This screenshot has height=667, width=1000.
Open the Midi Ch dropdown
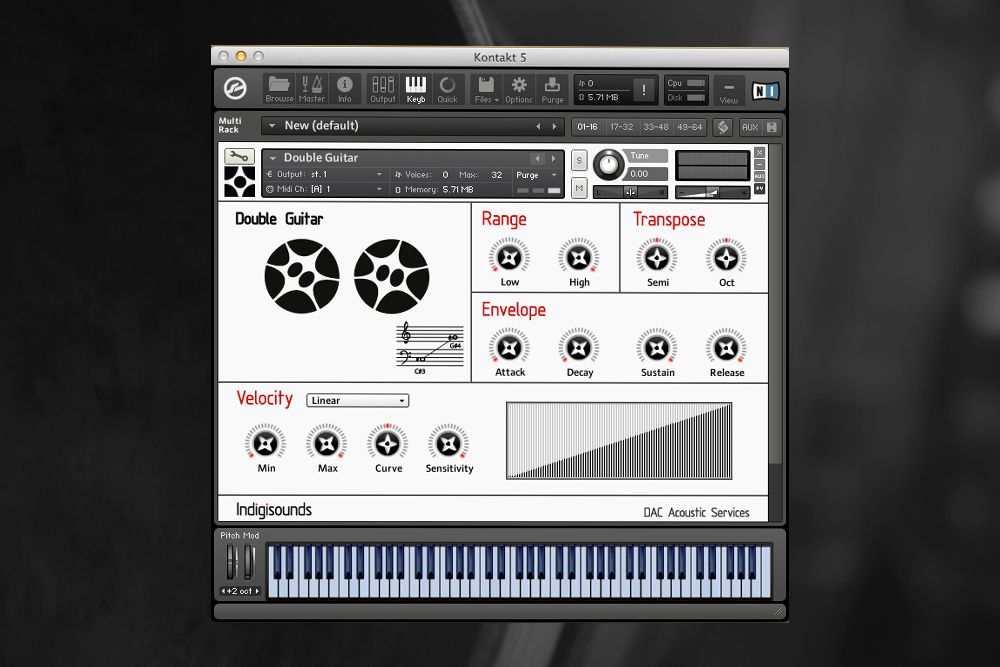[x=325, y=189]
